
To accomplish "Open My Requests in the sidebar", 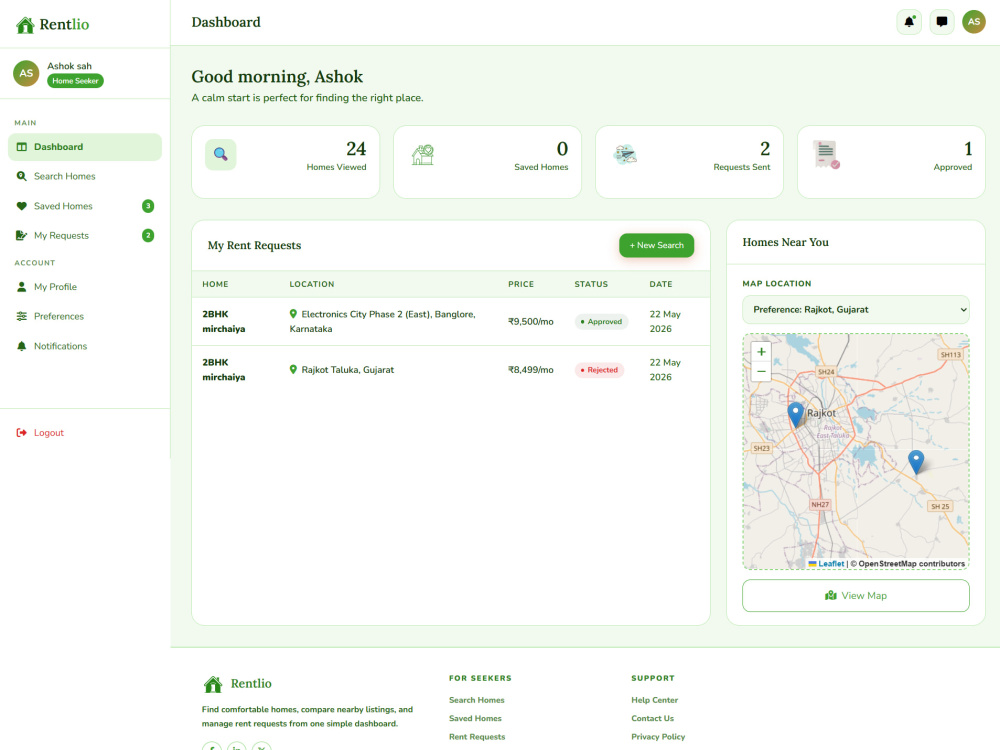I will (85, 235).
